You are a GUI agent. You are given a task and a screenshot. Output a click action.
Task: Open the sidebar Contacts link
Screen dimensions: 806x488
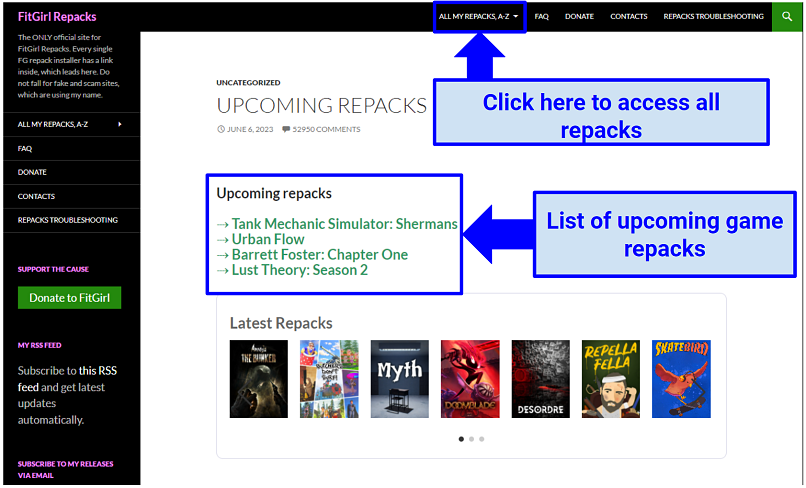pyautogui.click(x=36, y=196)
